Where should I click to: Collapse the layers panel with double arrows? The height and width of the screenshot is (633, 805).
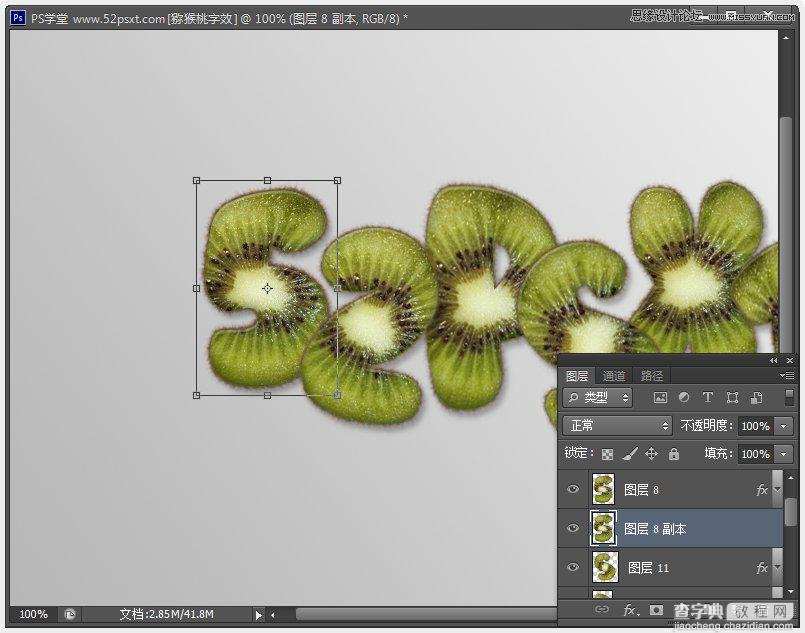[774, 361]
